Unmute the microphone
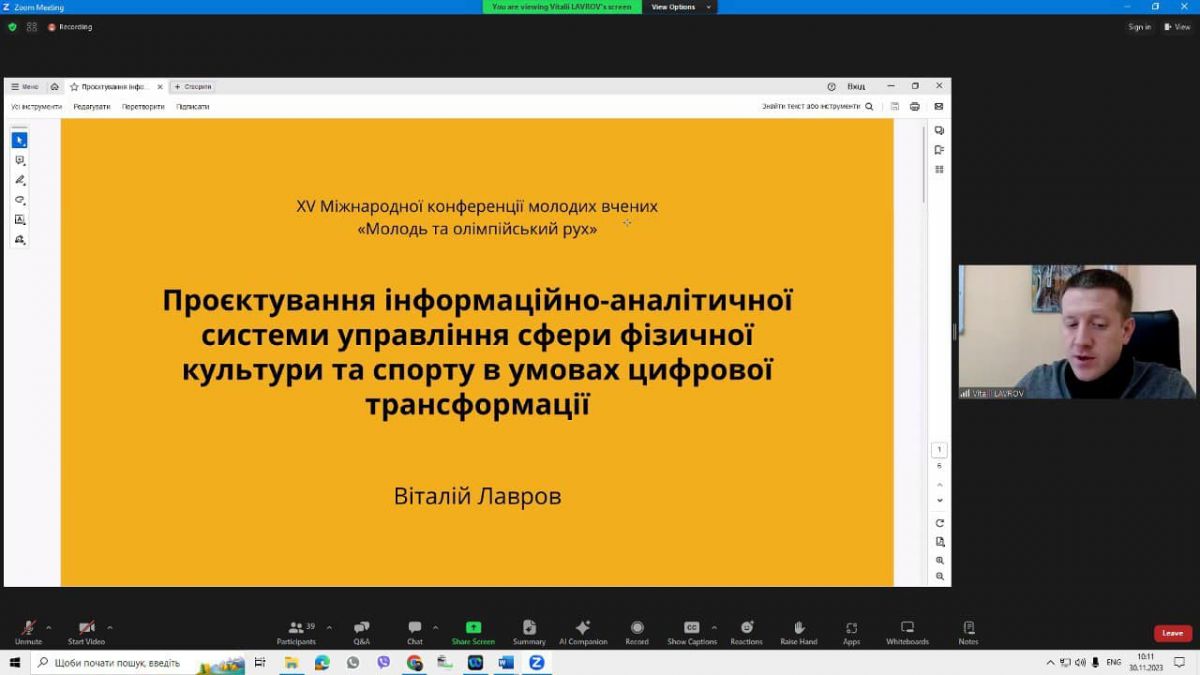 pyautogui.click(x=28, y=632)
